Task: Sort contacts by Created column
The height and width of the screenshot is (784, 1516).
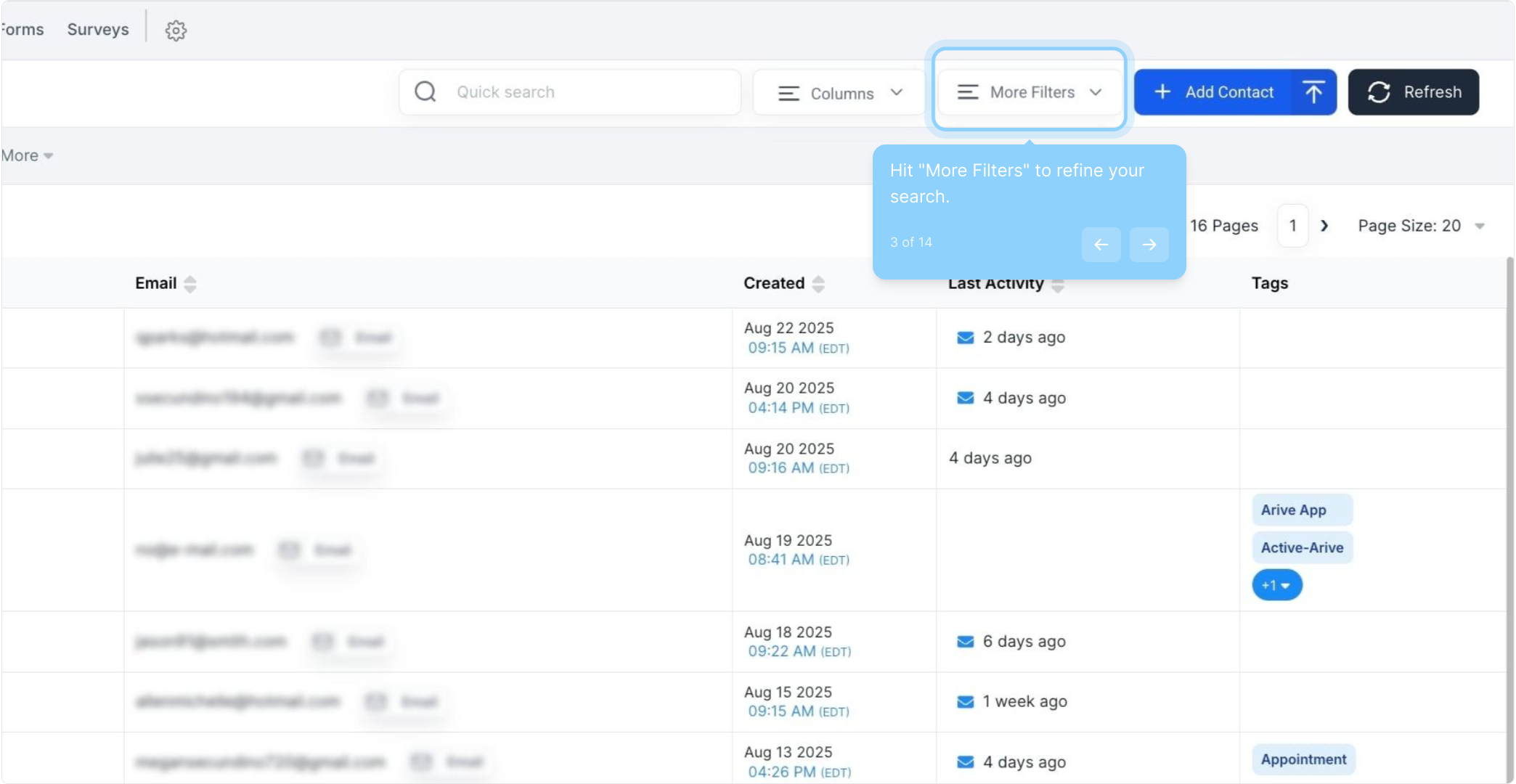Action: pos(818,284)
